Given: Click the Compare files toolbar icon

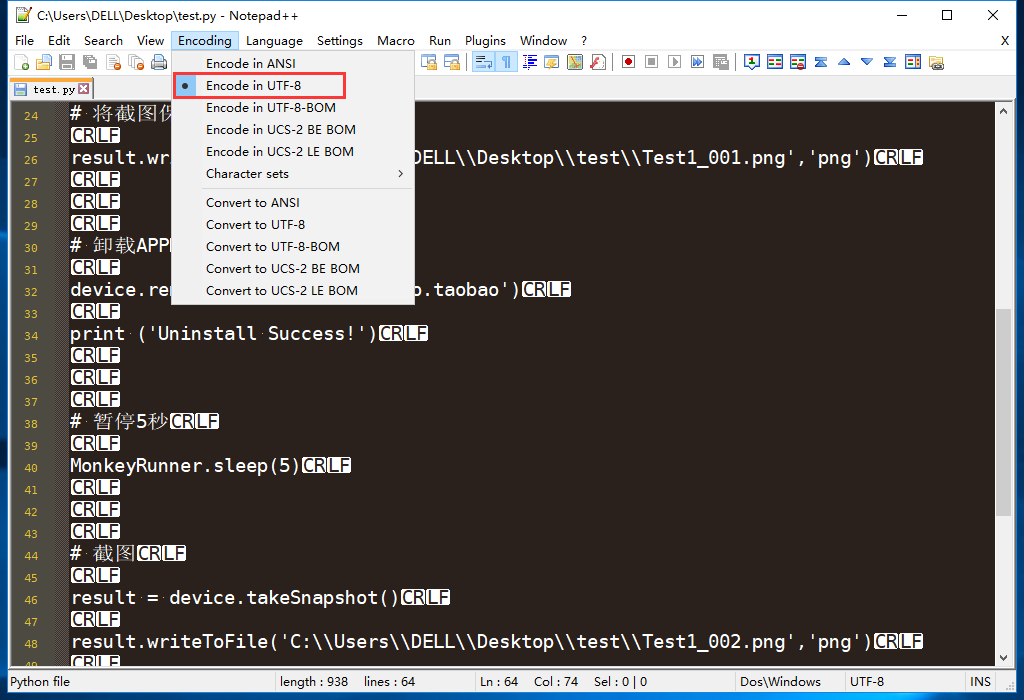Looking at the screenshot, I should (775, 63).
